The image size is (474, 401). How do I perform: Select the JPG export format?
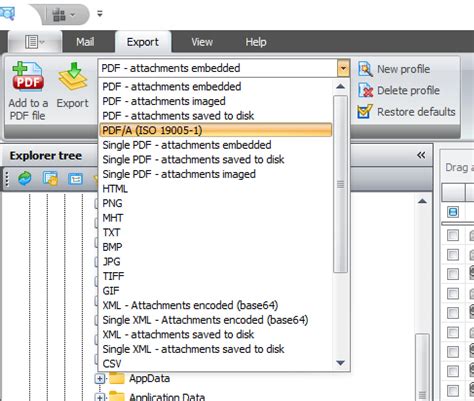coord(215,262)
